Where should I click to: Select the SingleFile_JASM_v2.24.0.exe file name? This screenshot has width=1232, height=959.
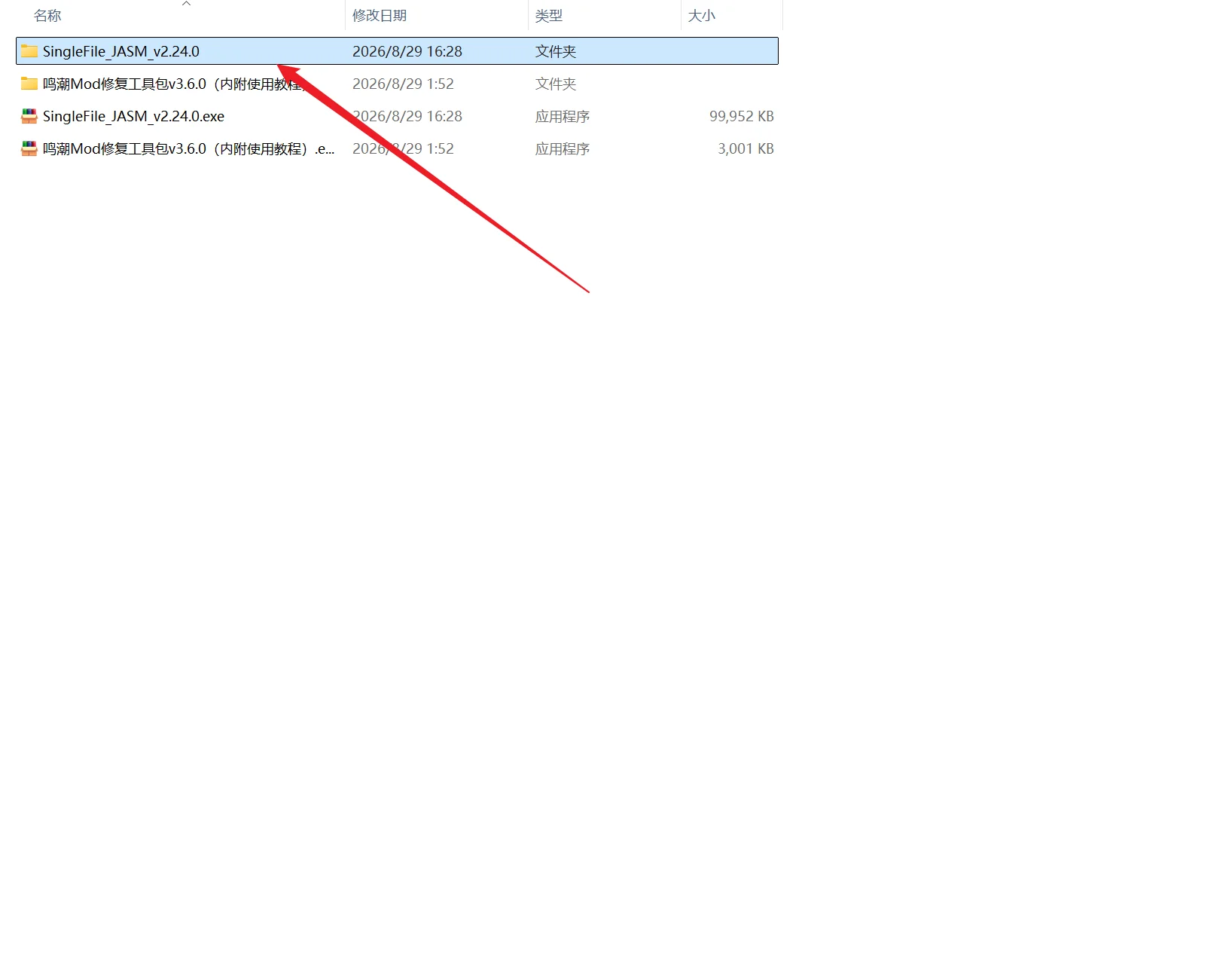pyautogui.click(x=133, y=116)
